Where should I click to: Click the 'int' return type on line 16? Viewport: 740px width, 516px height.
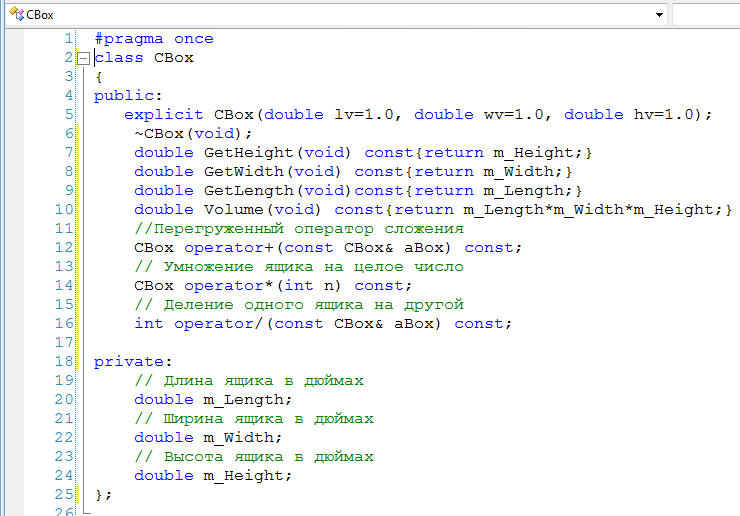[149, 323]
